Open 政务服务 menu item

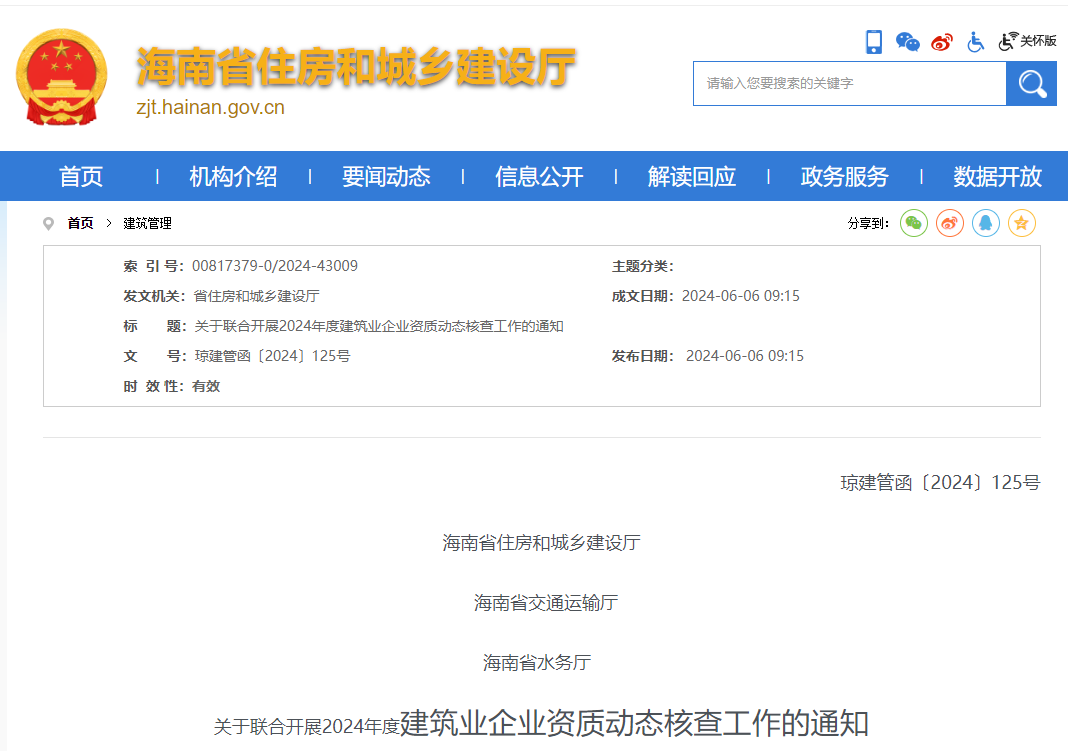845,176
